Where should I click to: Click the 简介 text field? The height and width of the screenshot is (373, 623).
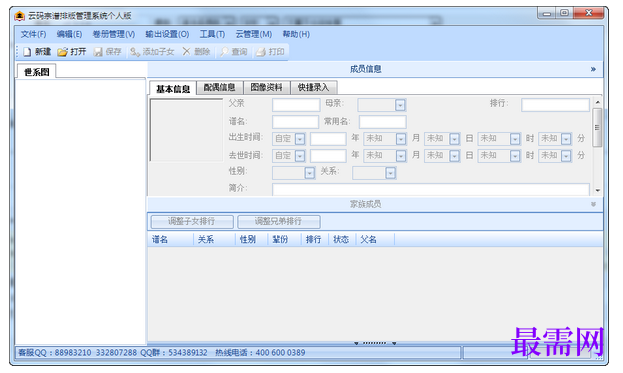[431, 189]
